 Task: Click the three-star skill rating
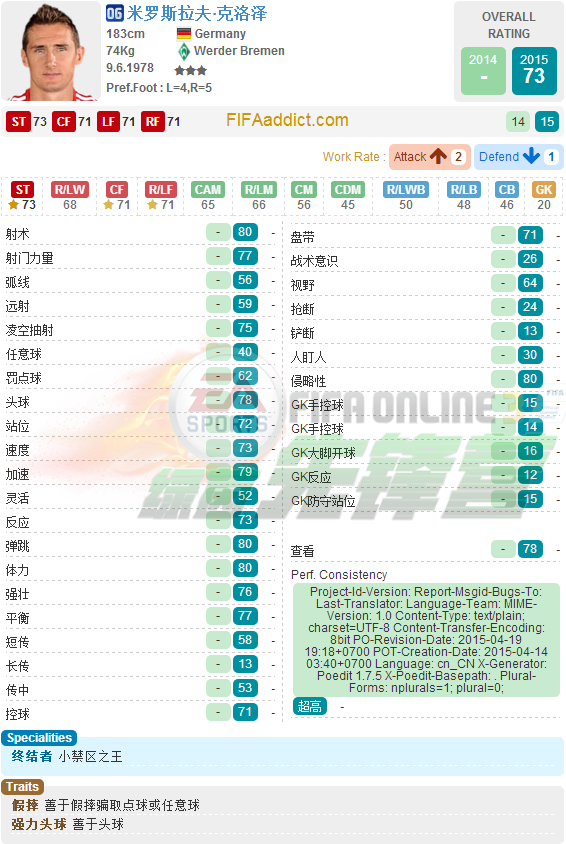point(190,70)
